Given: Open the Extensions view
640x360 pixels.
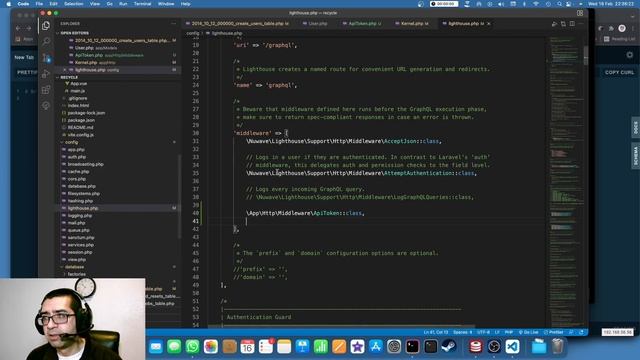Looking at the screenshot, I should [x=46, y=89].
